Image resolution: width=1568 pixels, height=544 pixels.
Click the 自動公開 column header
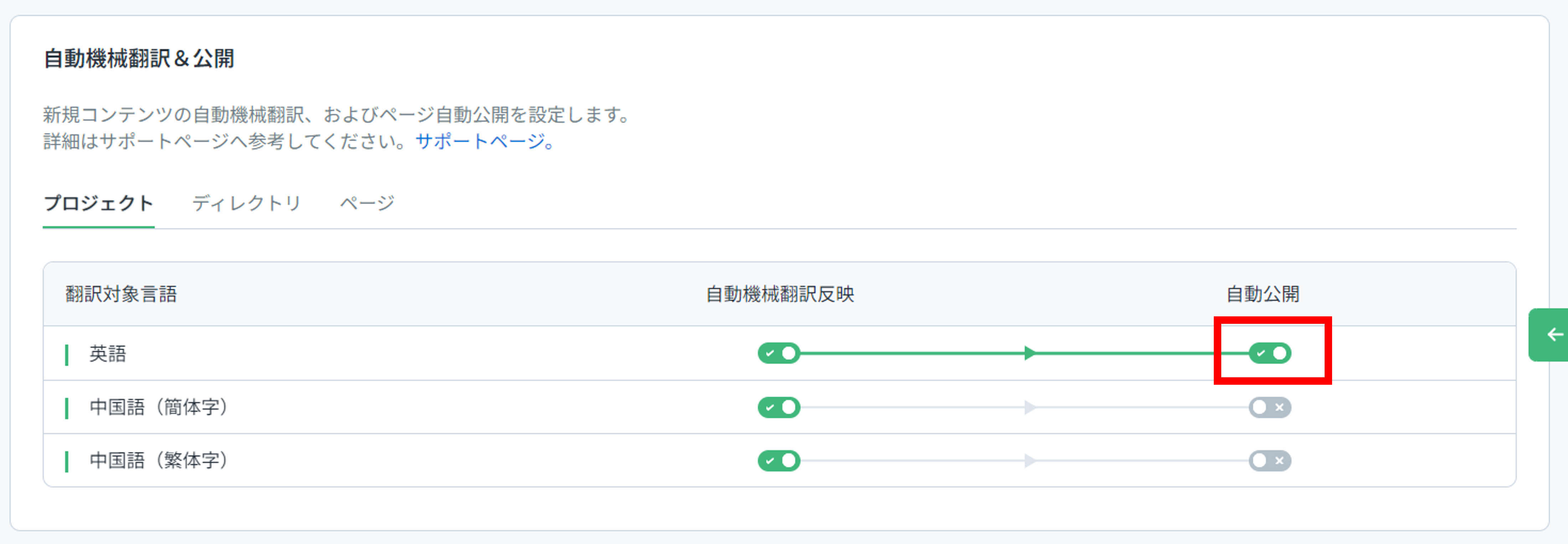(1263, 294)
